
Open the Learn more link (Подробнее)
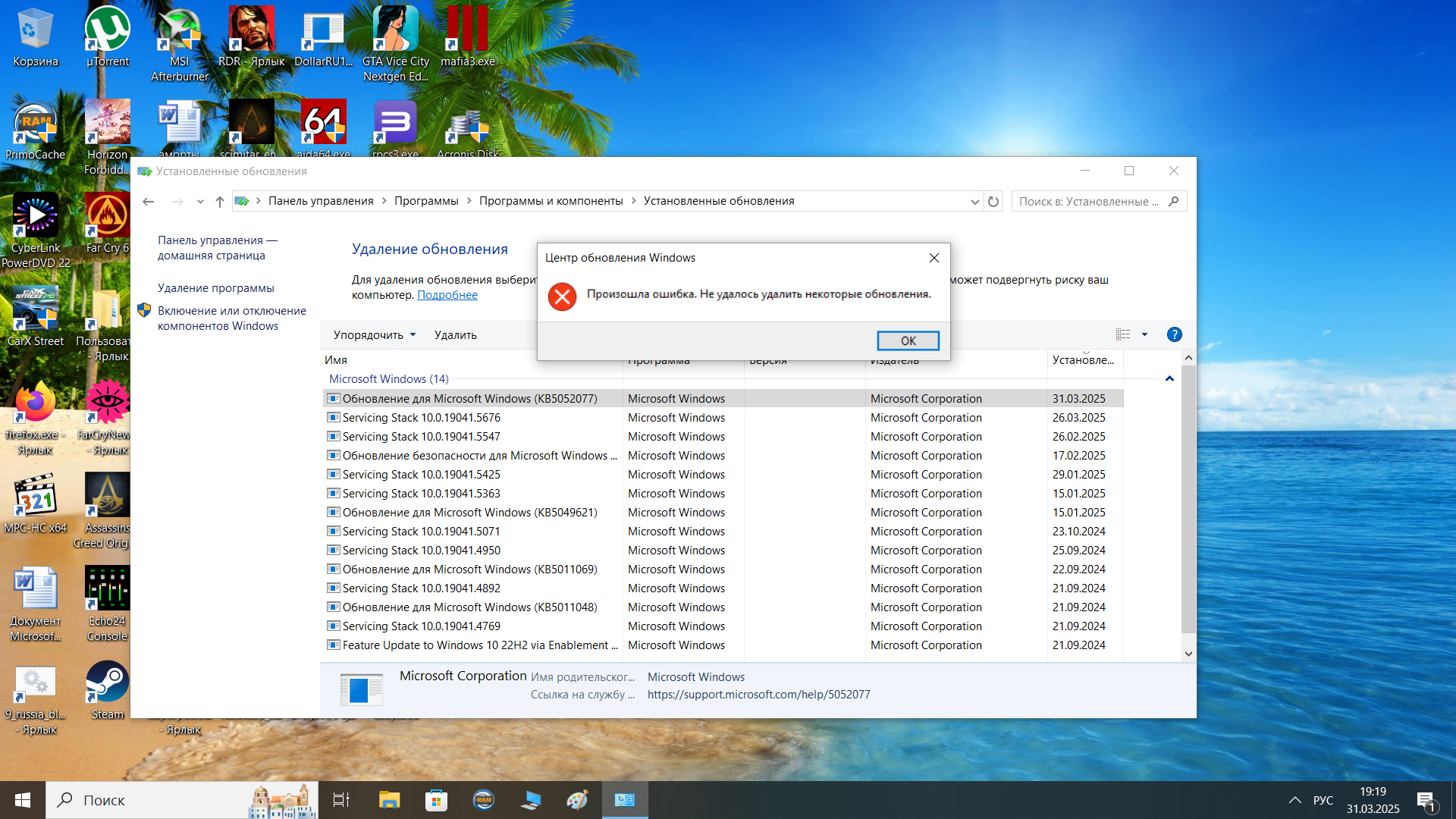(x=447, y=295)
